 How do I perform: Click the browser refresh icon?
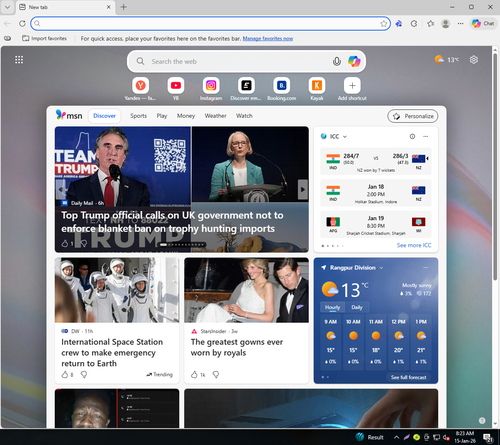[x=22, y=23]
